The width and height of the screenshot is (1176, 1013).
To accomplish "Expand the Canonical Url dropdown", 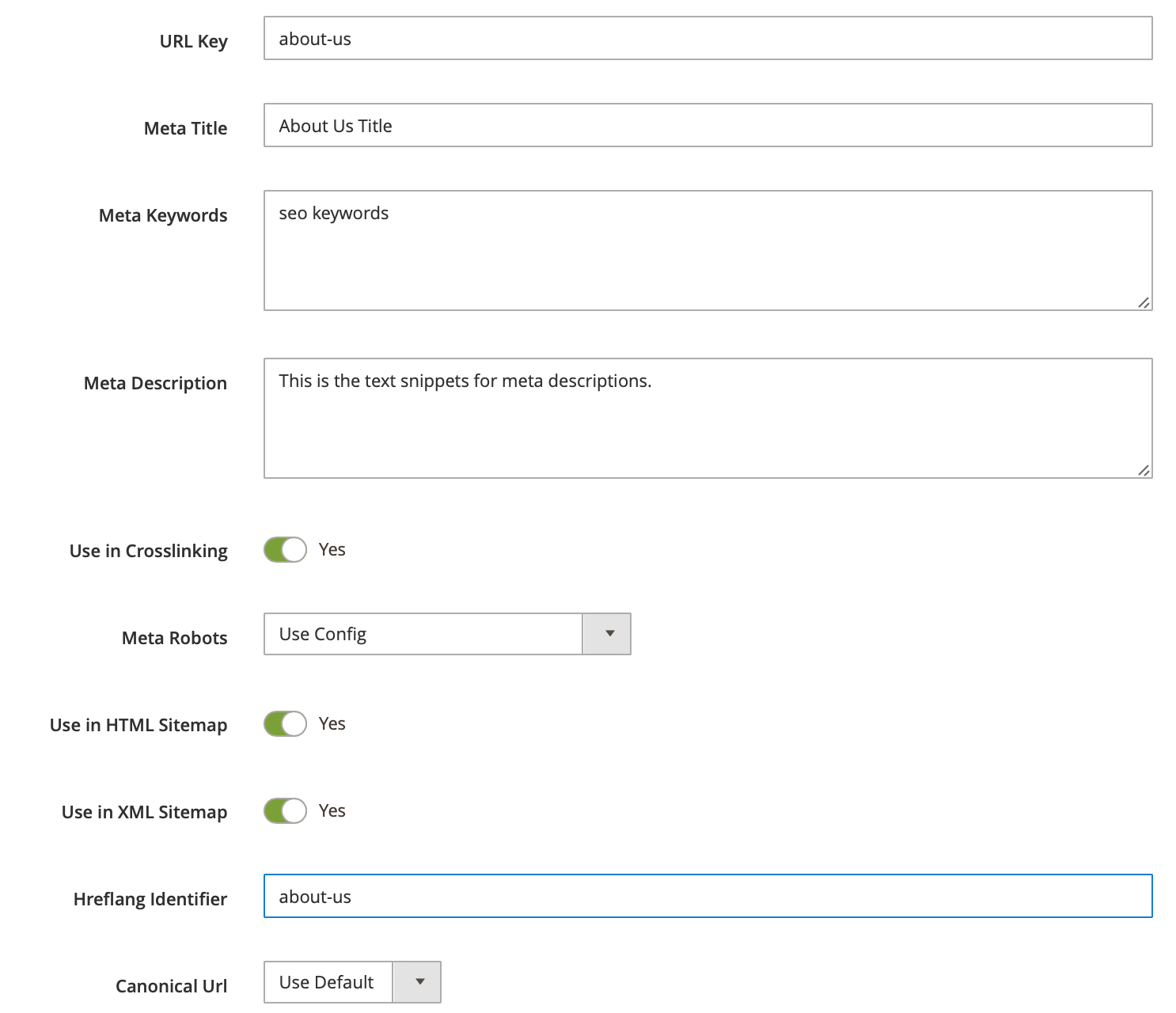I will 352,982.
